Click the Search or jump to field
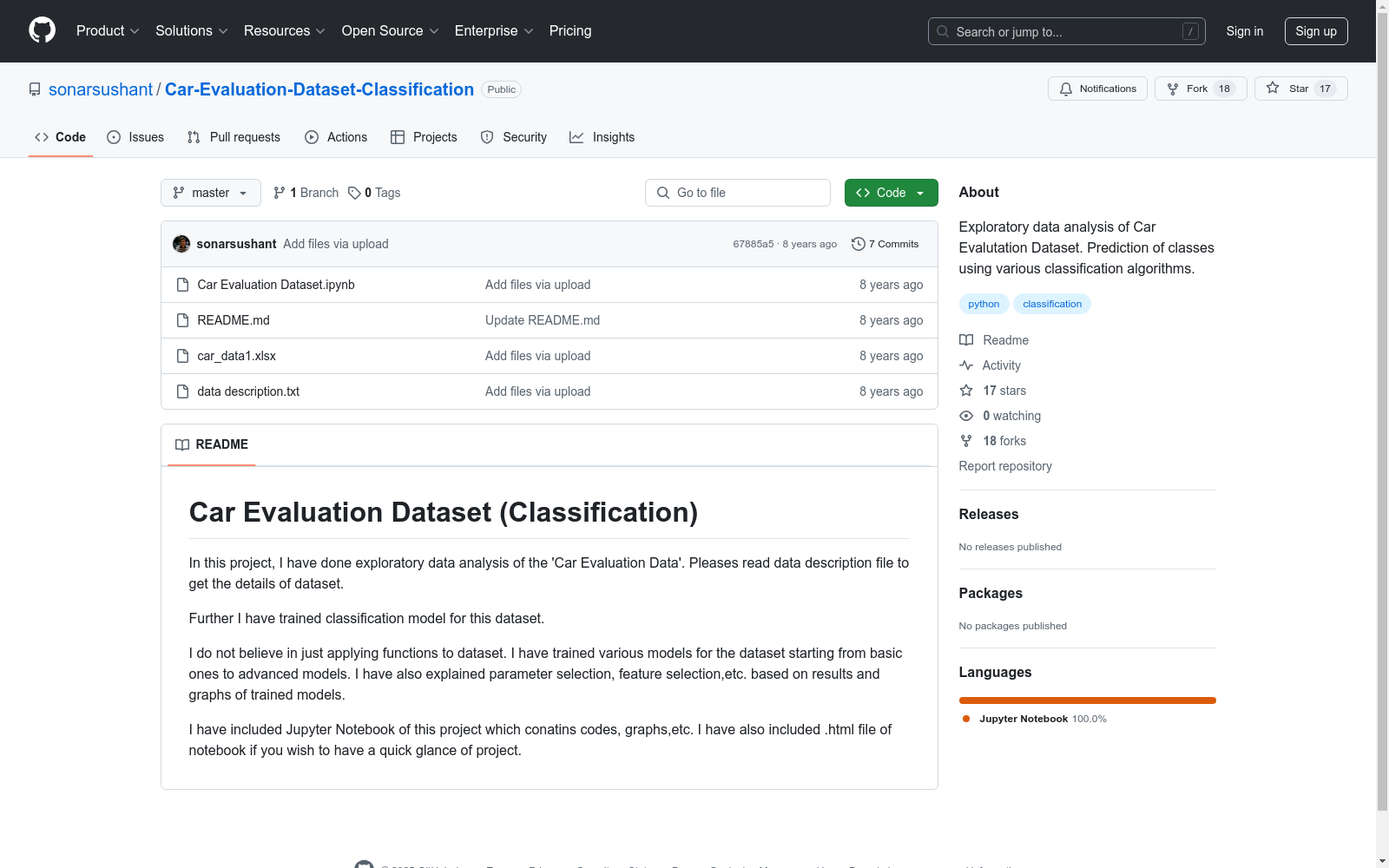 point(1067,31)
